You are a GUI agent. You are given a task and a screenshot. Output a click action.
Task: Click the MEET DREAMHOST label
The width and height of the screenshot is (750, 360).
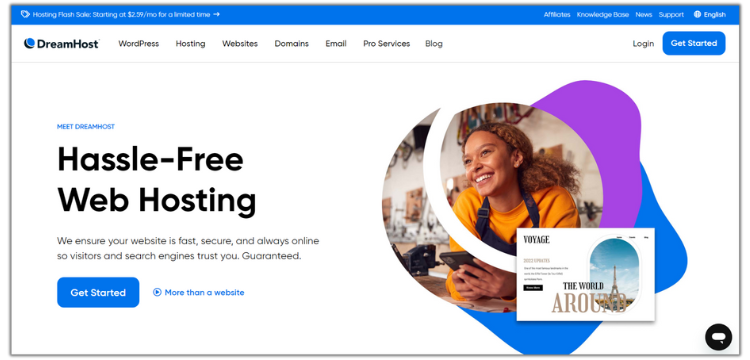pyautogui.click(x=86, y=127)
